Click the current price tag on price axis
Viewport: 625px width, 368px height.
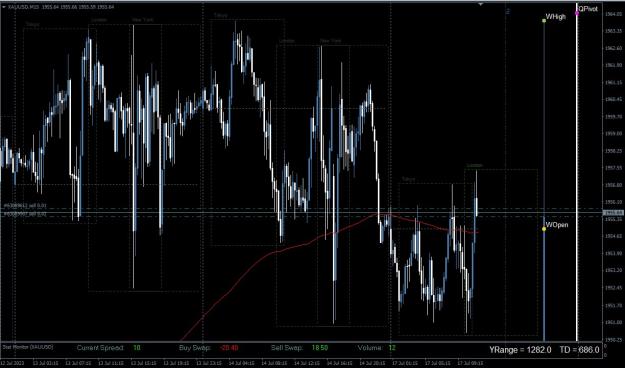(613, 213)
